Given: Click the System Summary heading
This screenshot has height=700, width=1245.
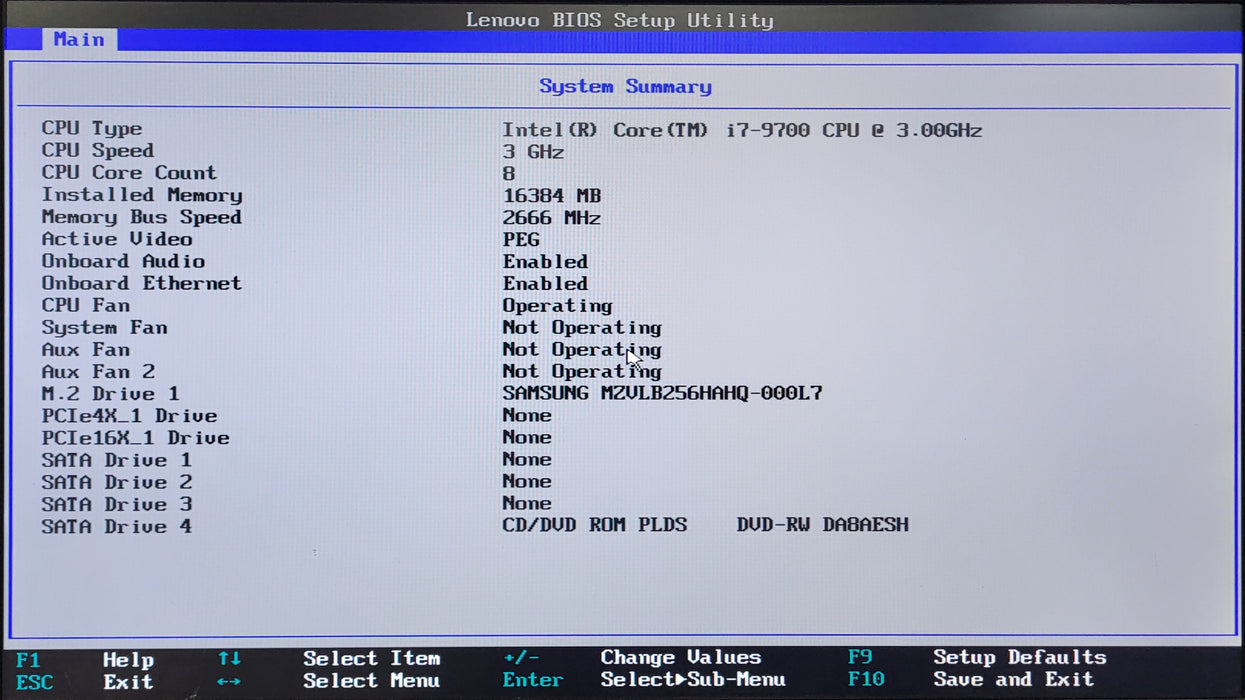Looking at the screenshot, I should pyautogui.click(x=625, y=87).
